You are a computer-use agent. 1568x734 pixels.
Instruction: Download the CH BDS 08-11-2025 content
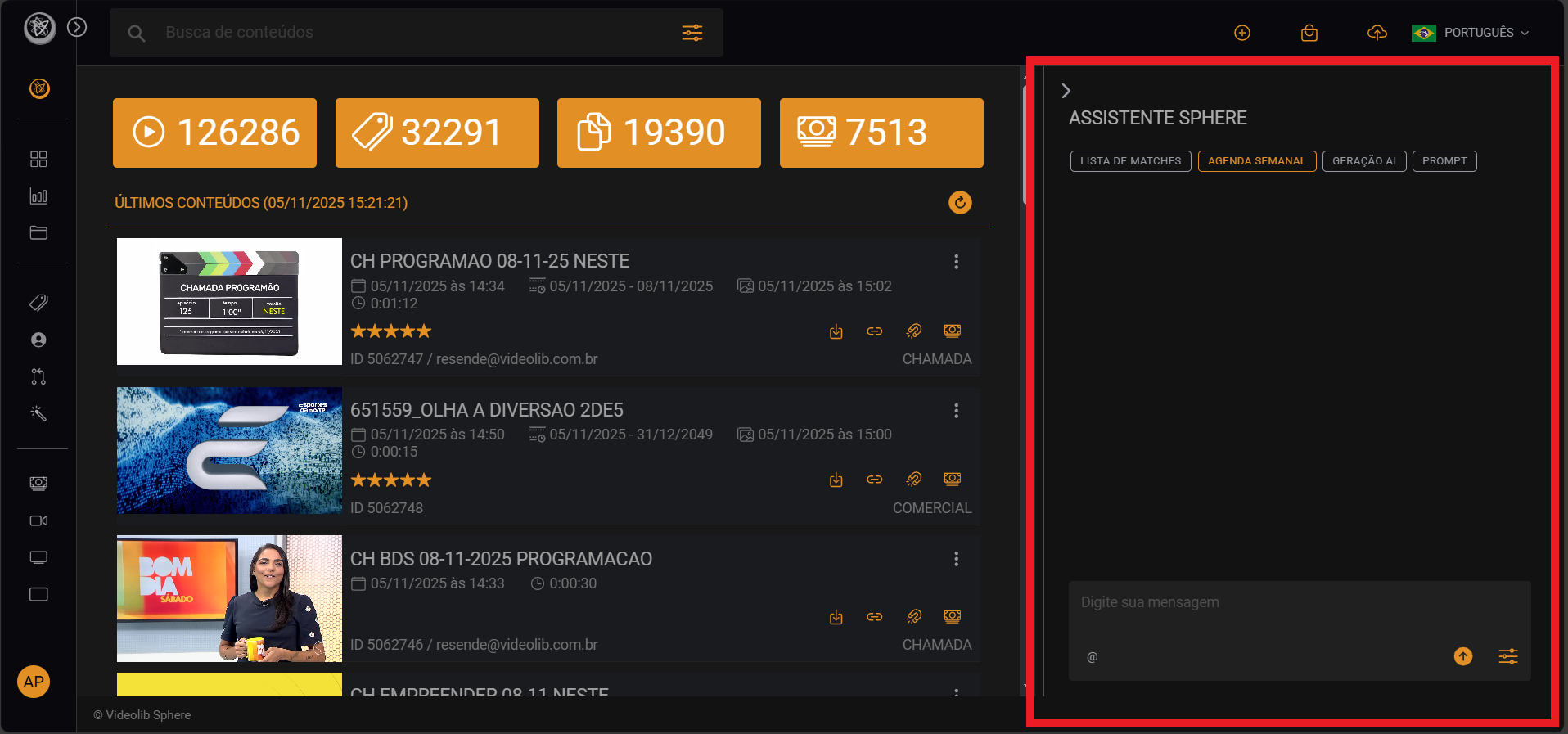(x=836, y=617)
